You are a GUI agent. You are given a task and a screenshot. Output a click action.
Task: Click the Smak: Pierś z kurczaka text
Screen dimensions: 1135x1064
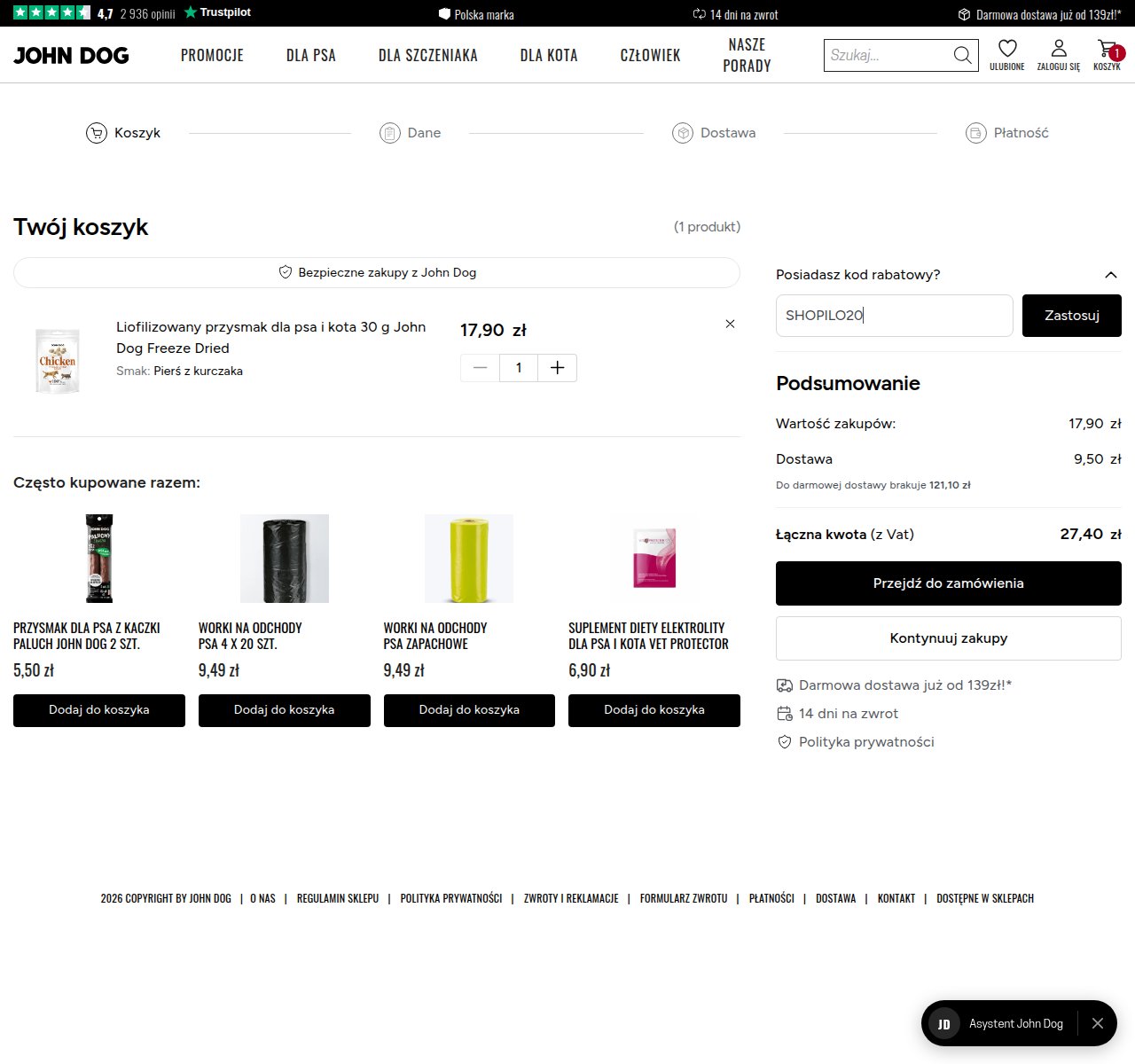tap(179, 372)
